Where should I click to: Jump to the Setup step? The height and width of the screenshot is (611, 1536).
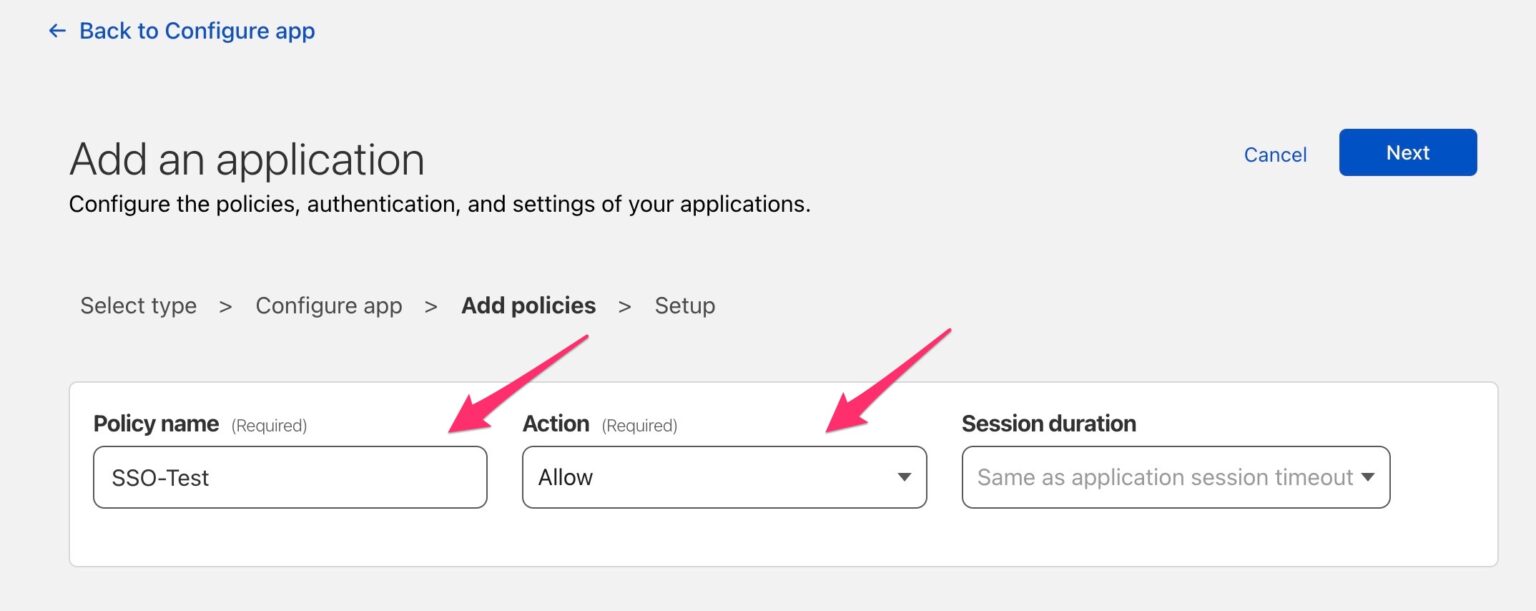coord(685,305)
